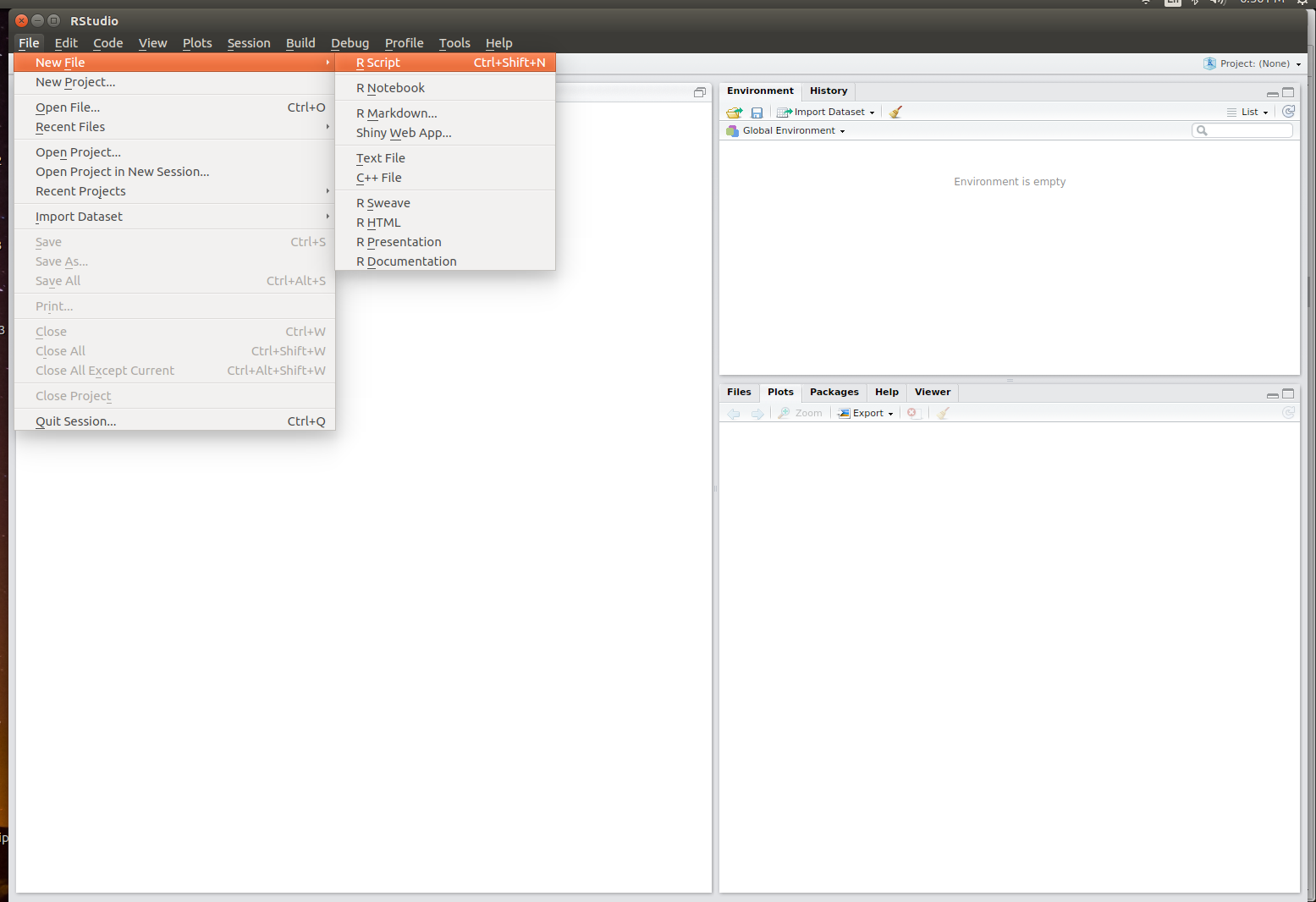Go to previous plot with back arrow

734,414
